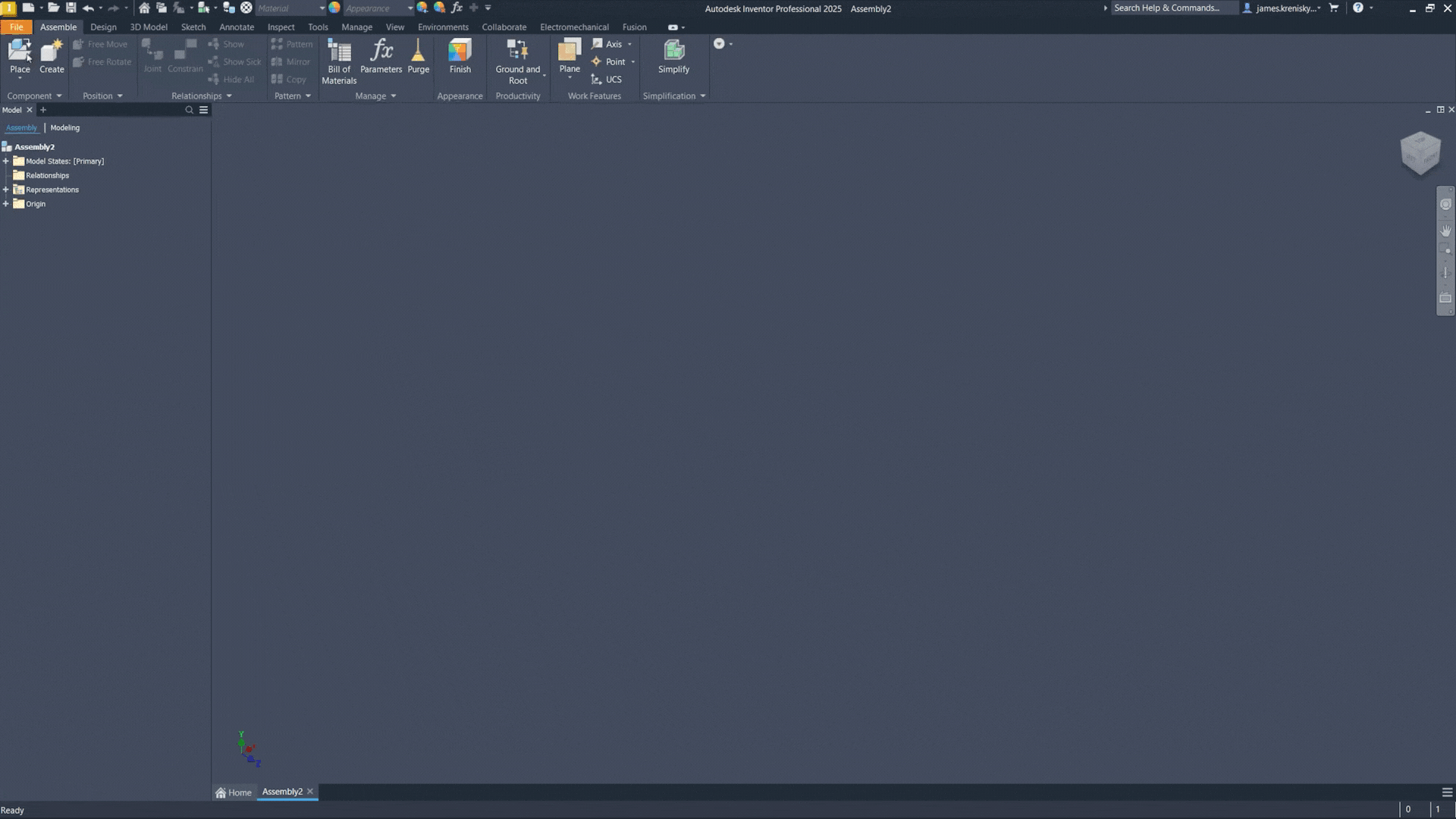The width and height of the screenshot is (1456, 819).
Task: Click the Ground and Root tool
Action: click(x=518, y=61)
